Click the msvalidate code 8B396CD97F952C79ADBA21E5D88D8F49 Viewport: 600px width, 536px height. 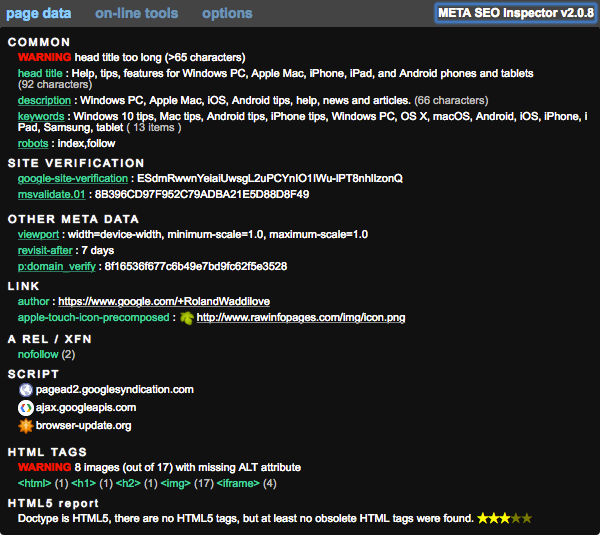pos(202,194)
